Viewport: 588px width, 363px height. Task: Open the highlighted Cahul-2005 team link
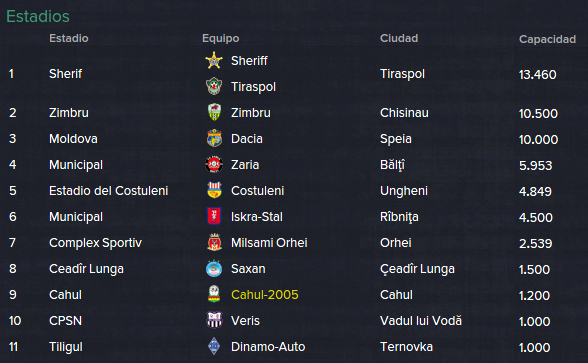pyautogui.click(x=265, y=295)
